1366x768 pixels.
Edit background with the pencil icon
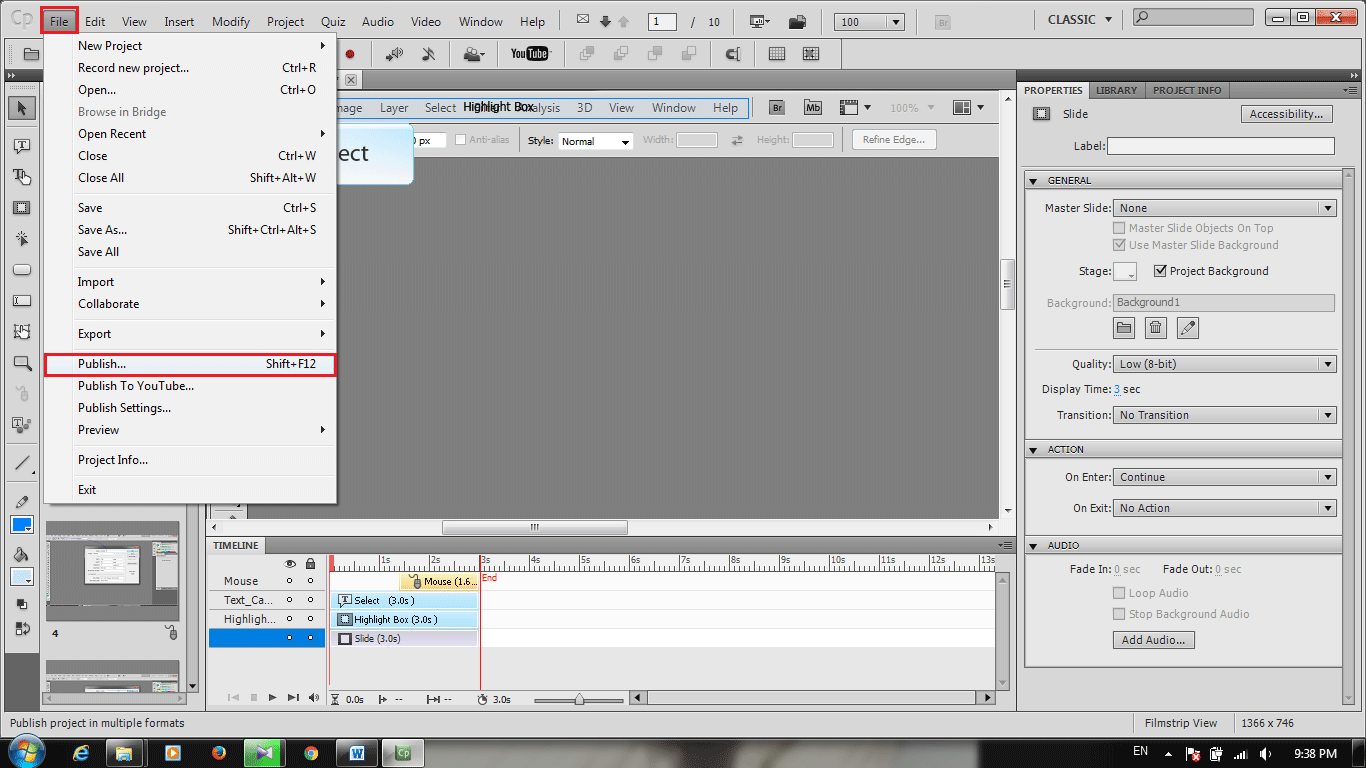pos(1187,327)
